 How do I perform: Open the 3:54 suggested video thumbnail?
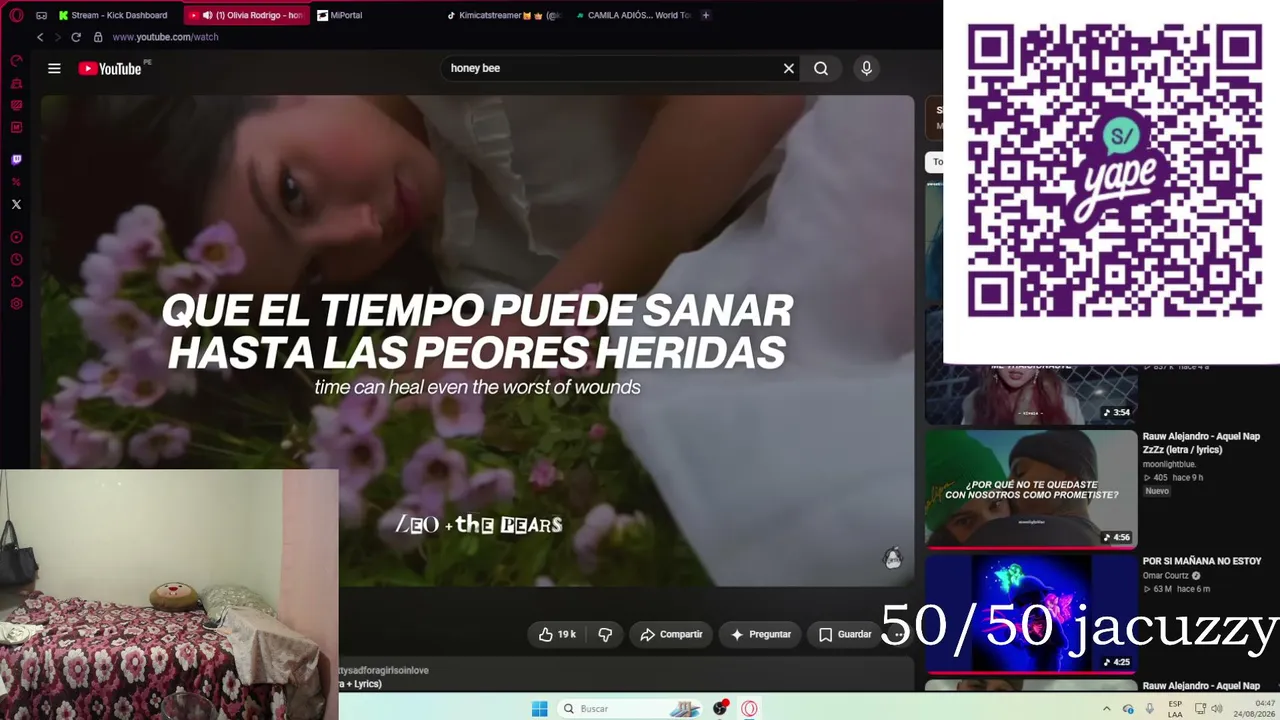point(1031,394)
